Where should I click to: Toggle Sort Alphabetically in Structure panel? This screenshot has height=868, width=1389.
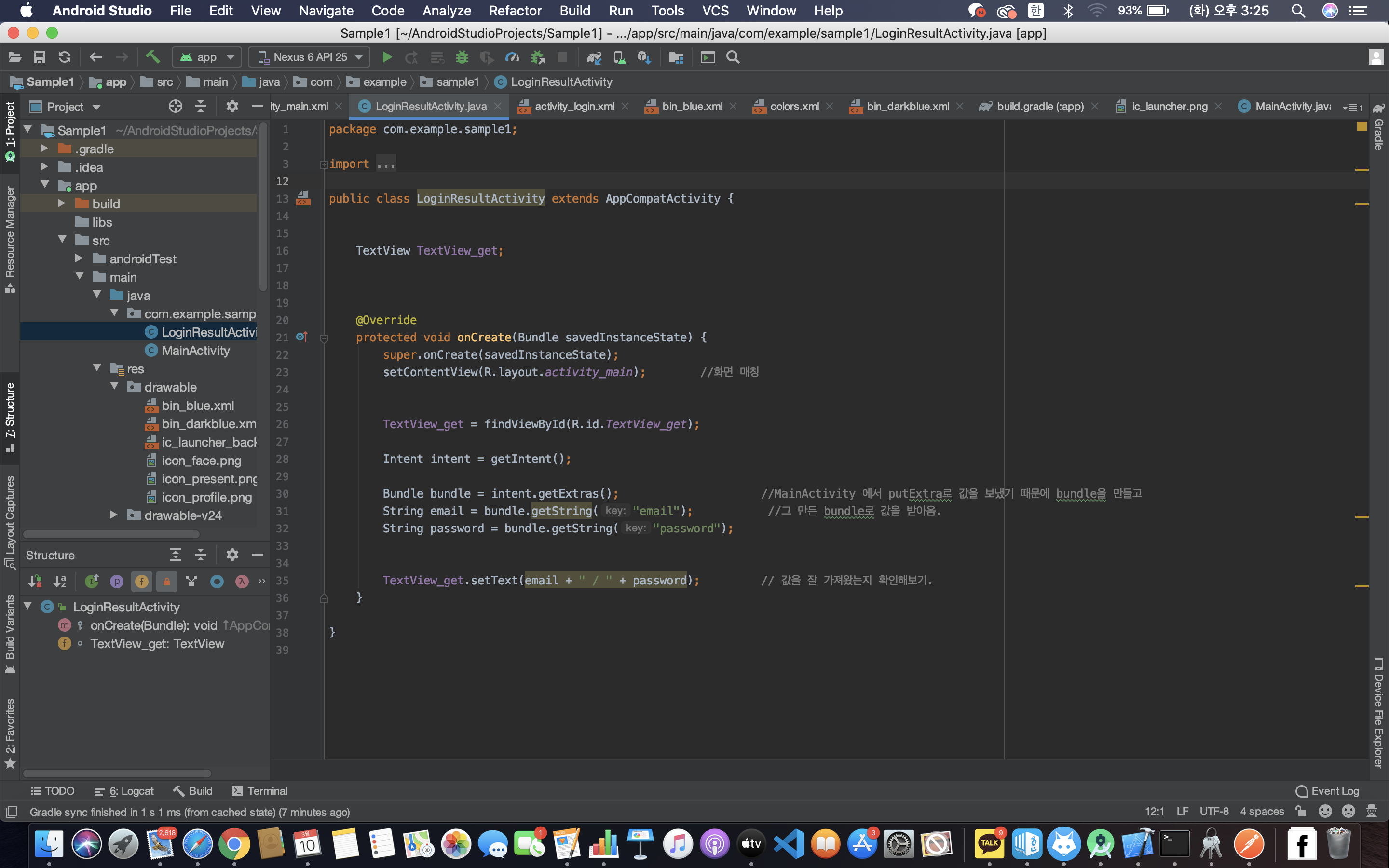[60, 582]
